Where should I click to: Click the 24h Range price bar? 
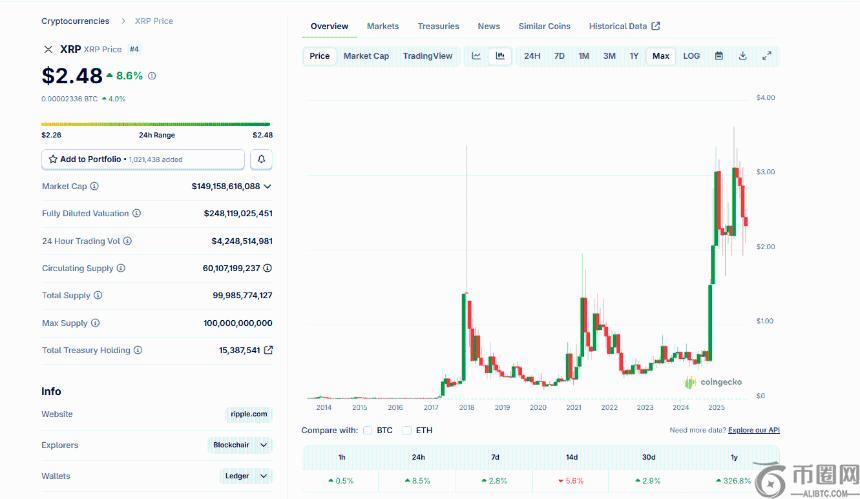(x=156, y=125)
